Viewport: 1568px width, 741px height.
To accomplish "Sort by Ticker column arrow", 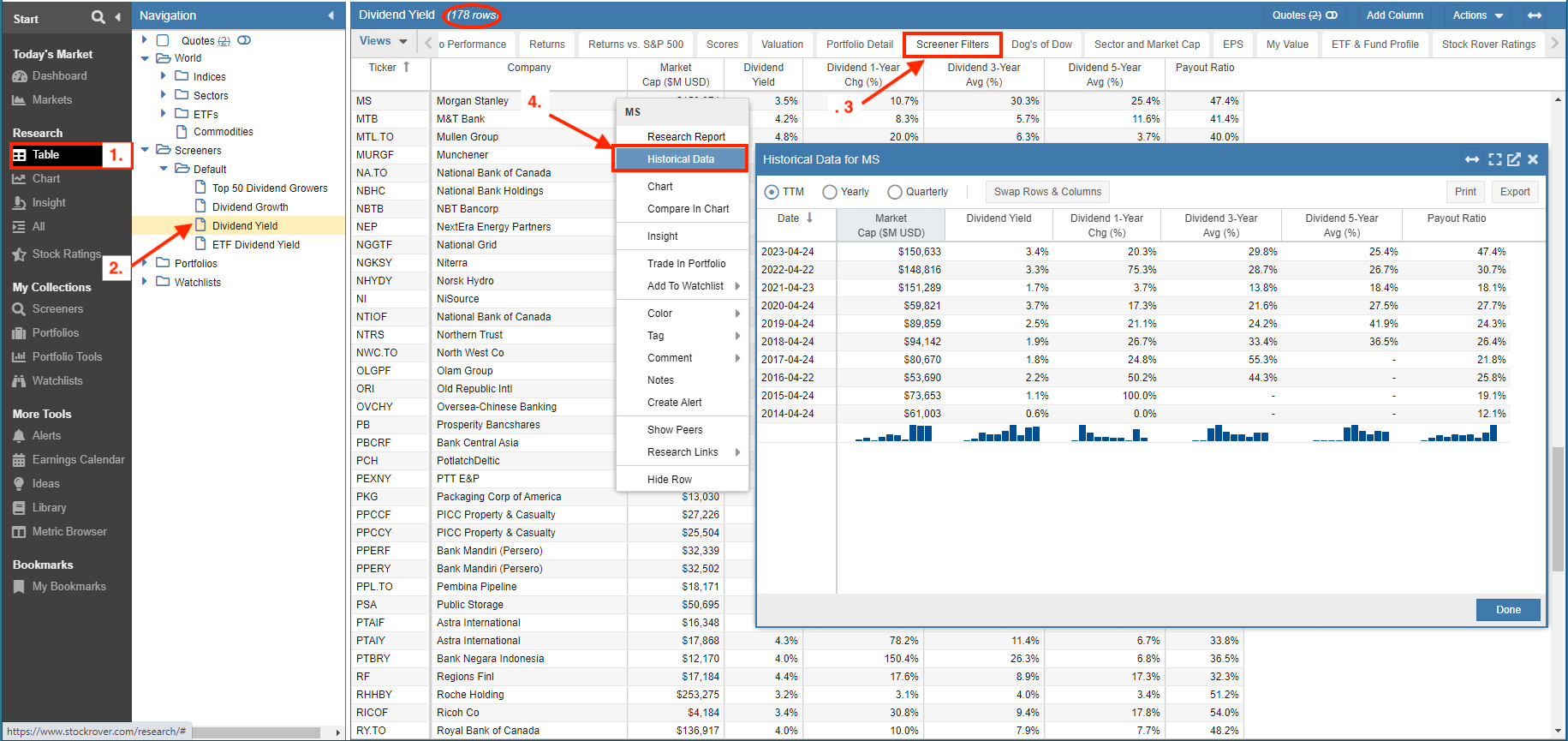I will click(x=407, y=67).
